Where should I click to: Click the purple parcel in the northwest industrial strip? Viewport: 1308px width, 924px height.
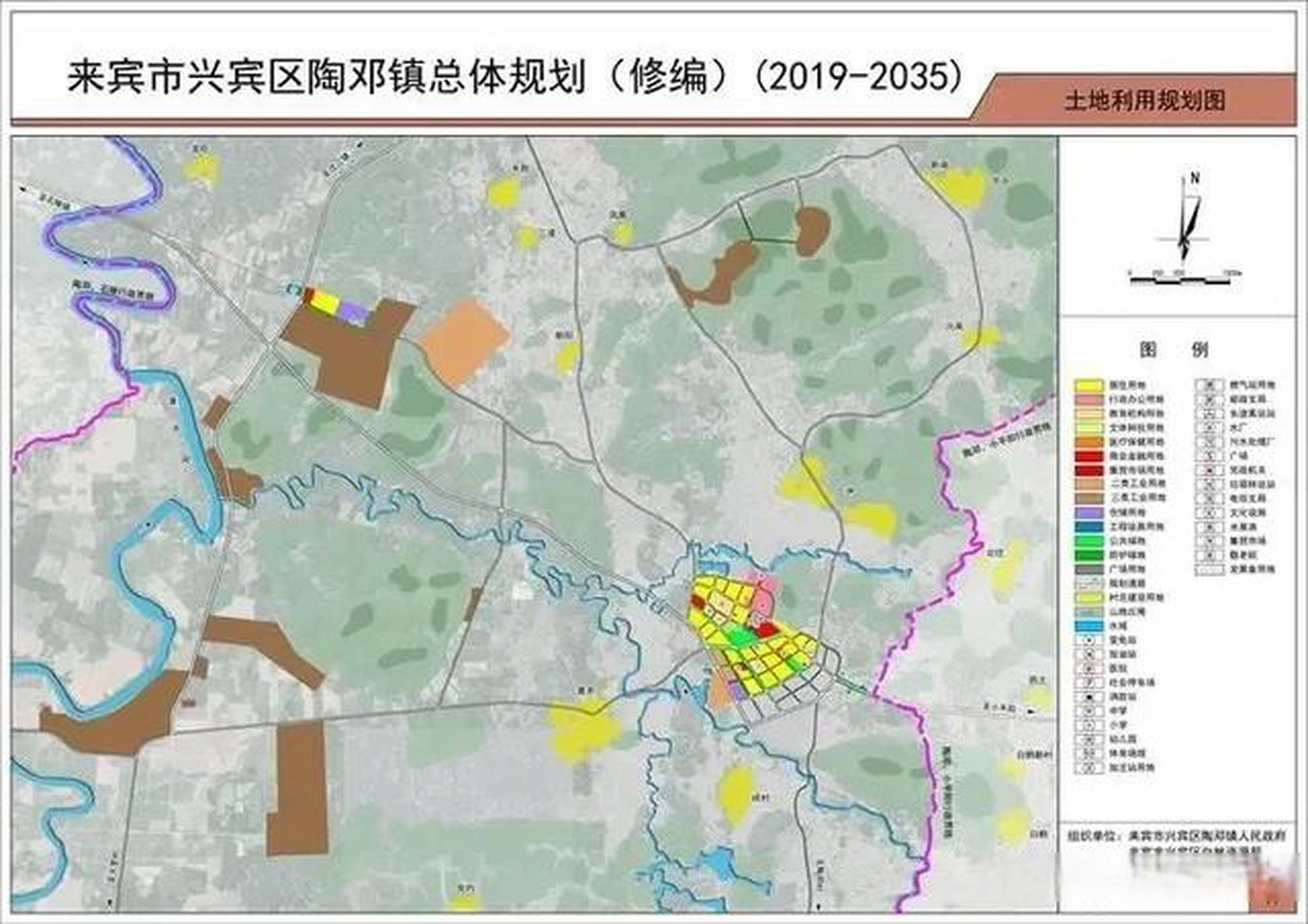(x=354, y=311)
